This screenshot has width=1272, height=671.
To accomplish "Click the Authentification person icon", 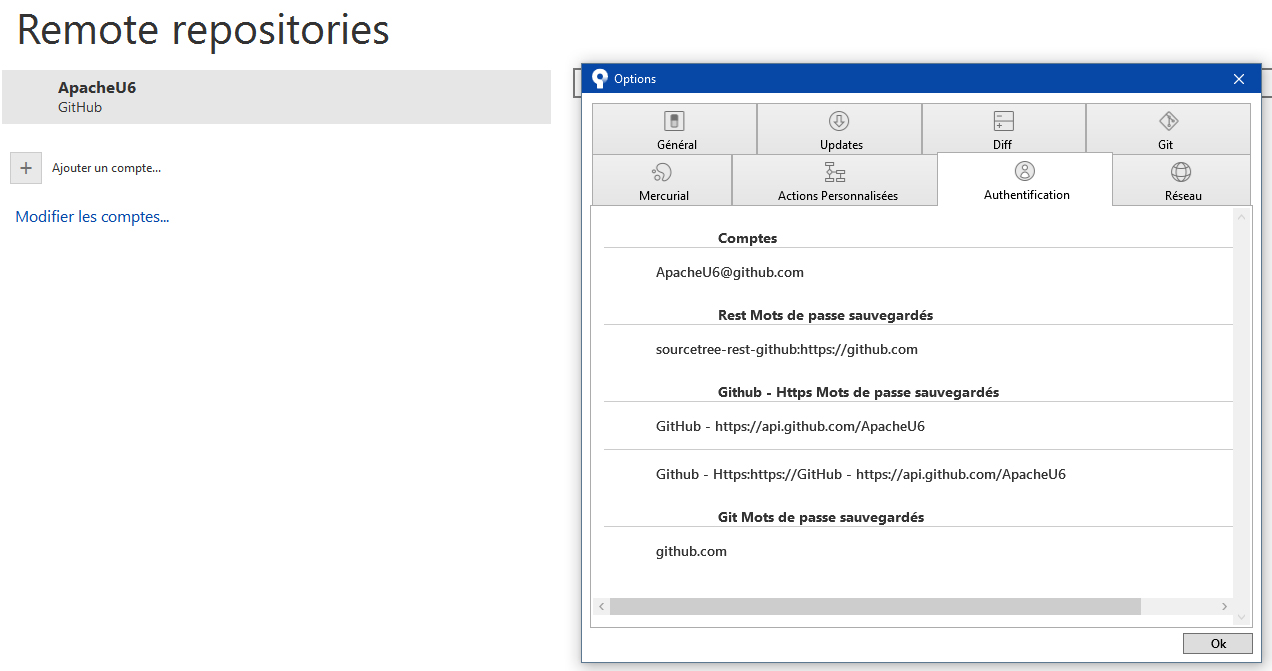I will [1025, 171].
